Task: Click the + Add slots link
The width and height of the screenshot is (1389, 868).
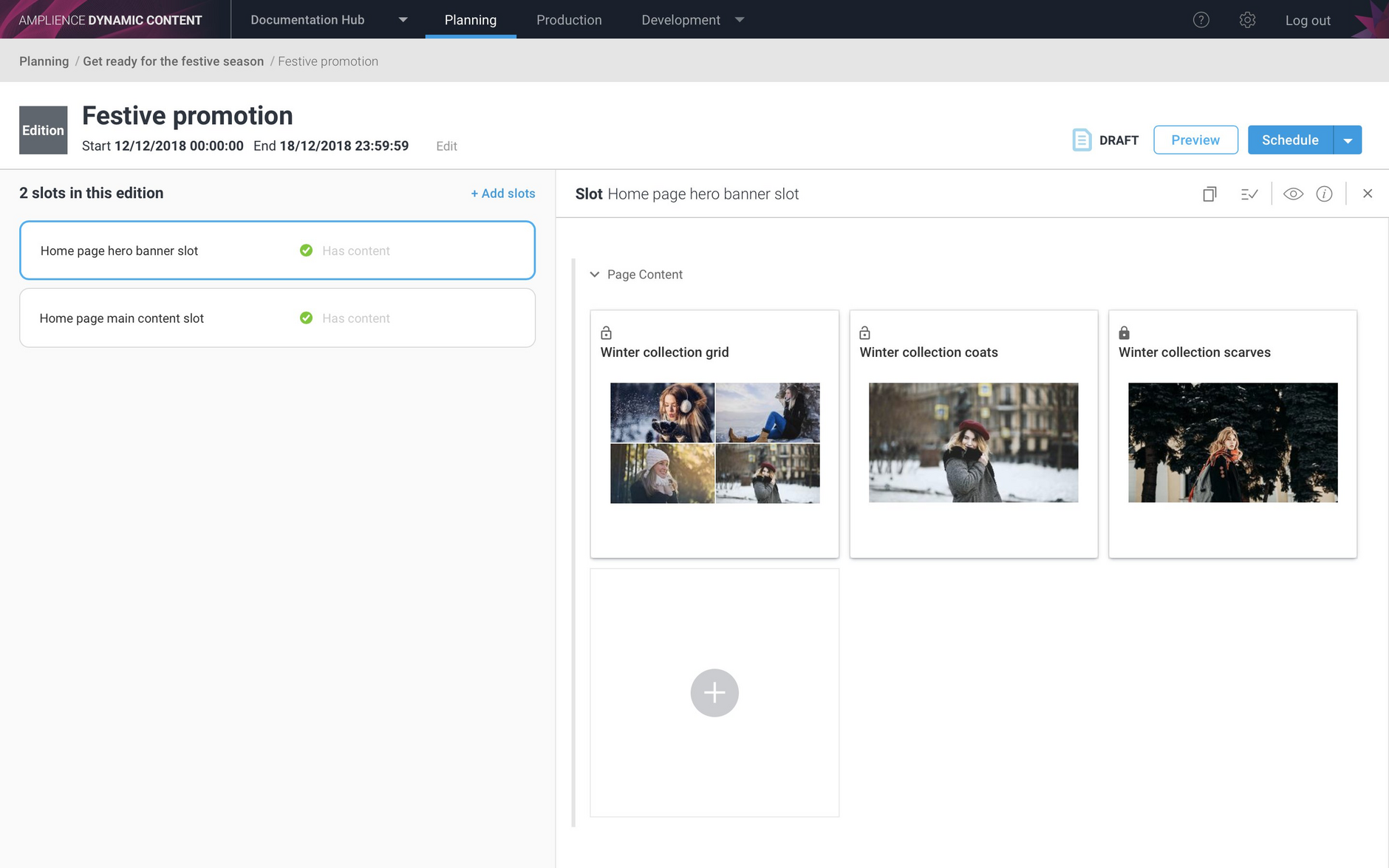Action: (x=503, y=194)
